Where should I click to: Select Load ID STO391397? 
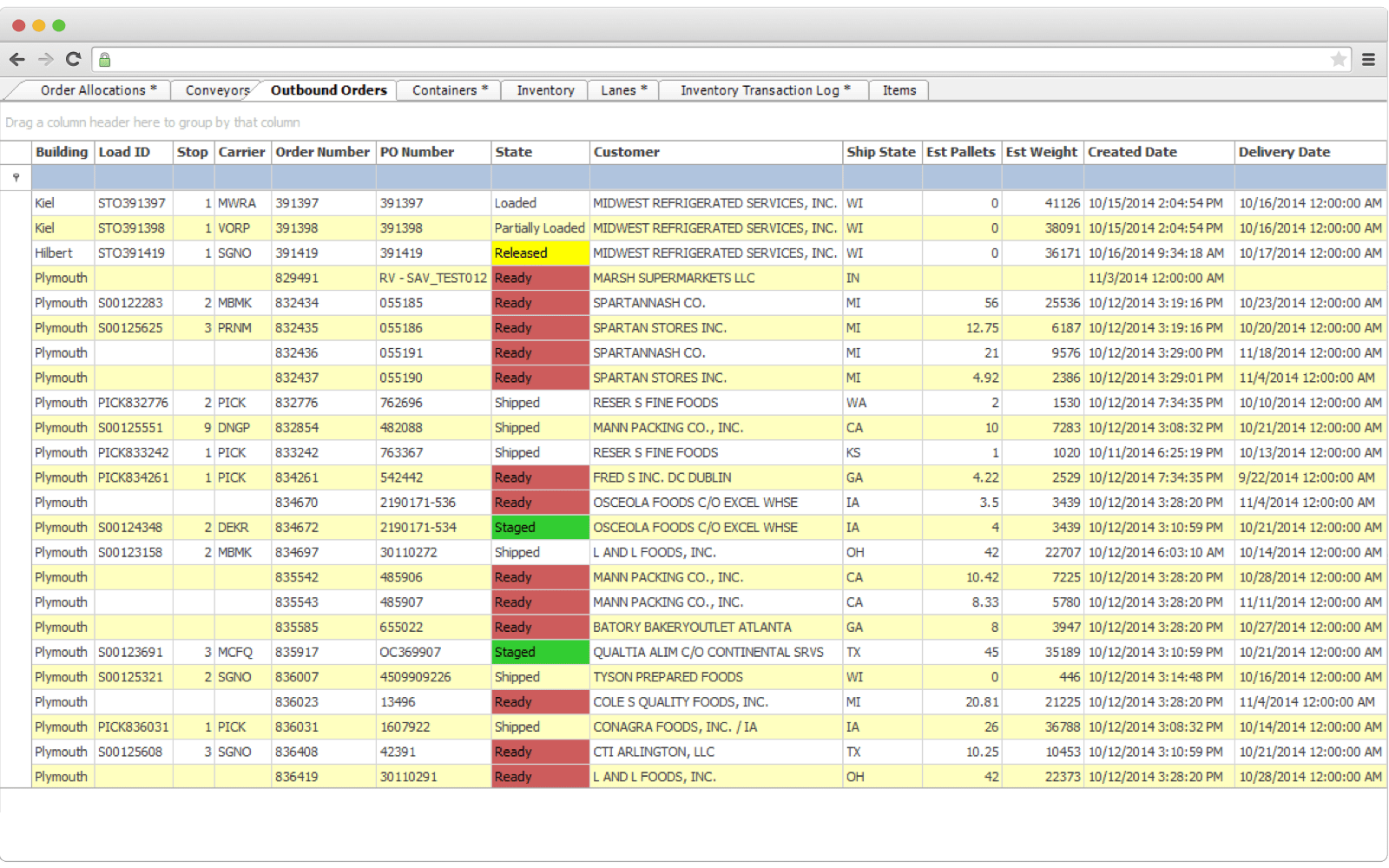click(134, 203)
